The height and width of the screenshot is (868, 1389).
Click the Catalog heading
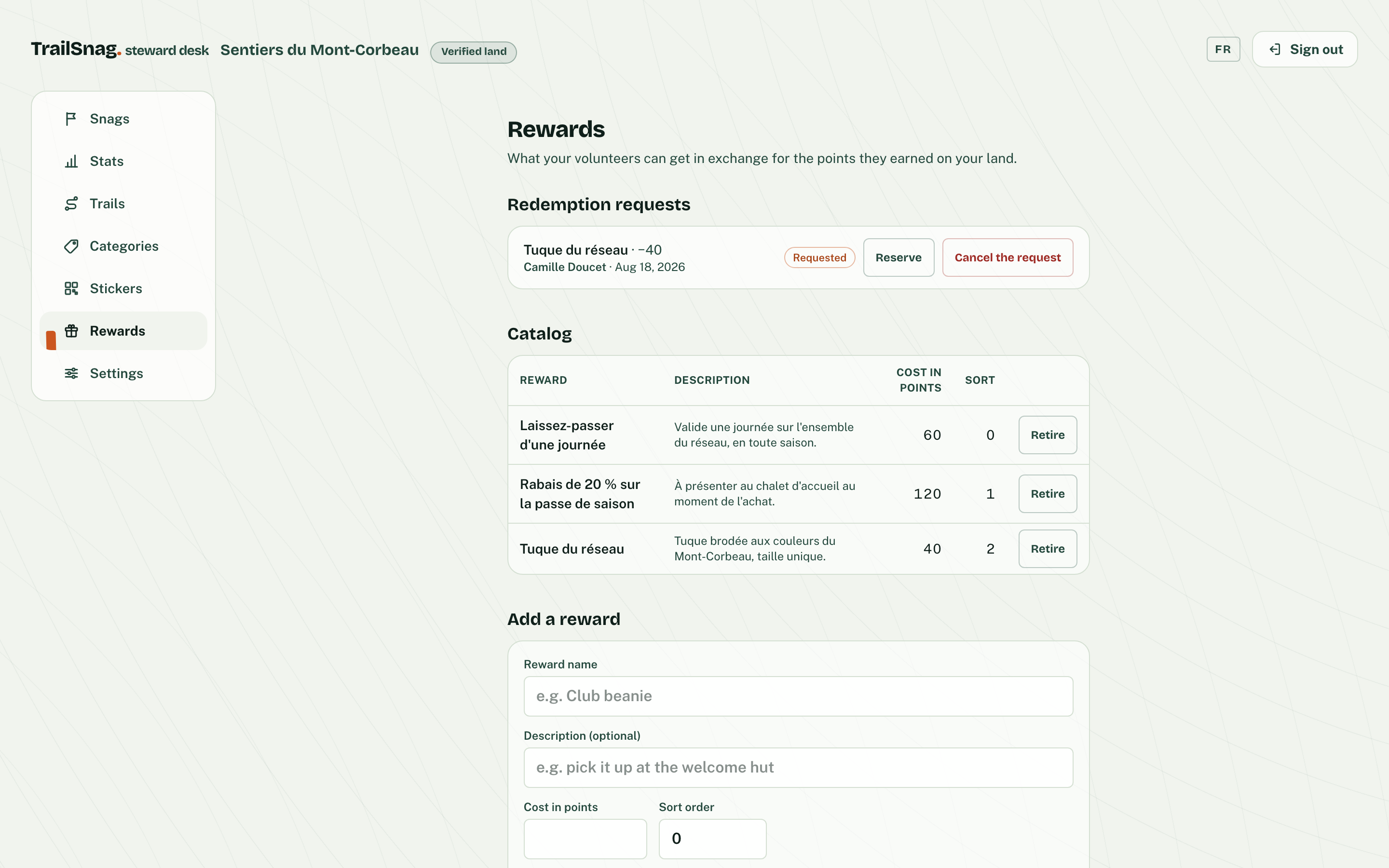click(539, 334)
